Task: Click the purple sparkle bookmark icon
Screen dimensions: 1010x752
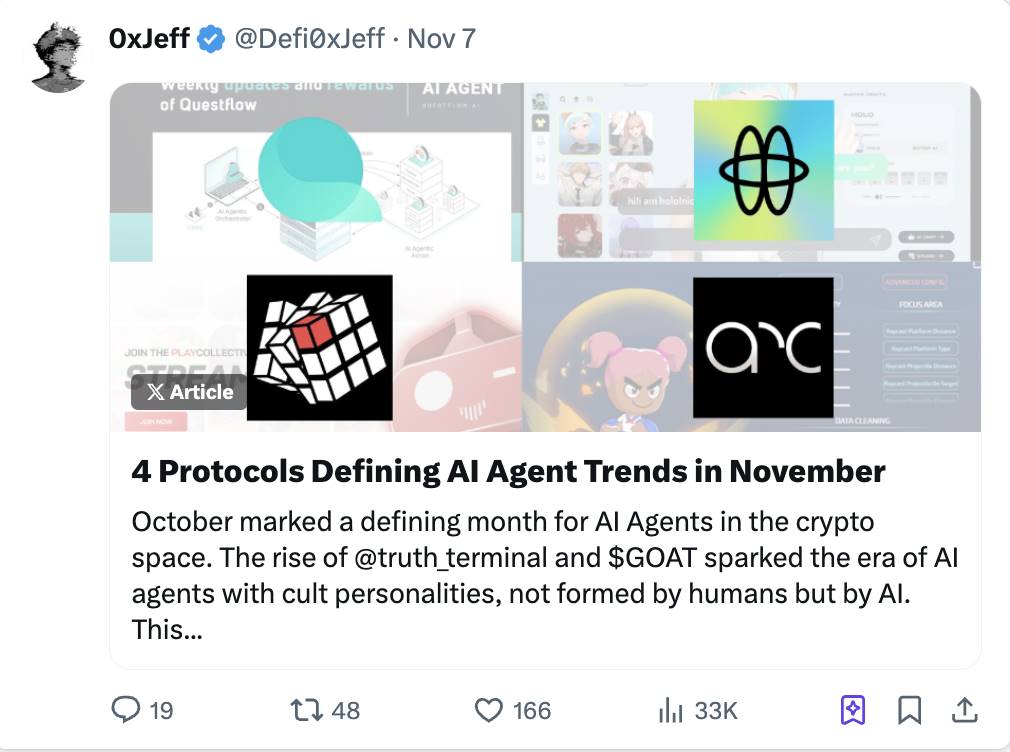Action: [852, 710]
